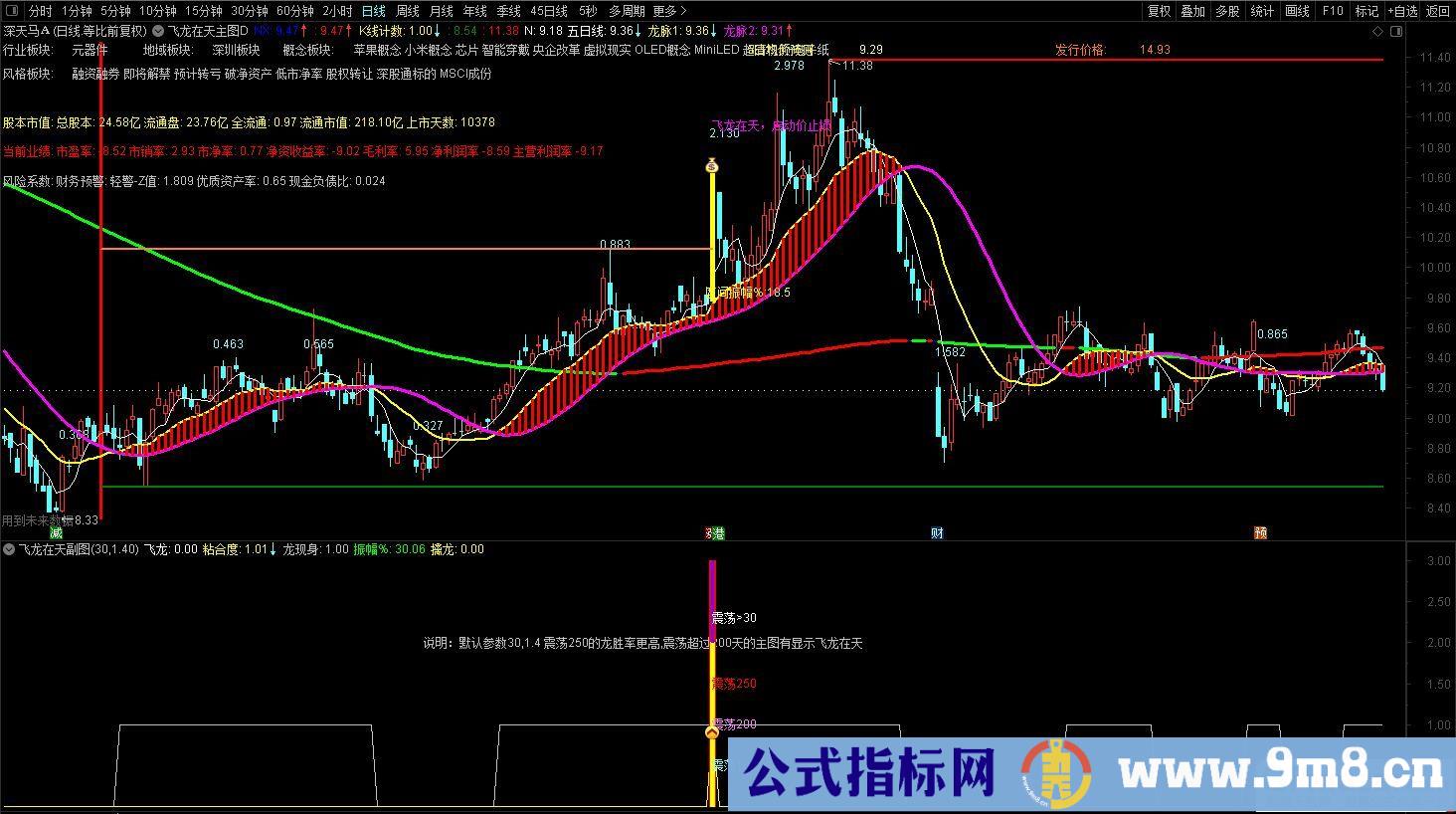The height and width of the screenshot is (814, 1456).
Task: Click the 财 event marker on the time axis
Action: [937, 533]
